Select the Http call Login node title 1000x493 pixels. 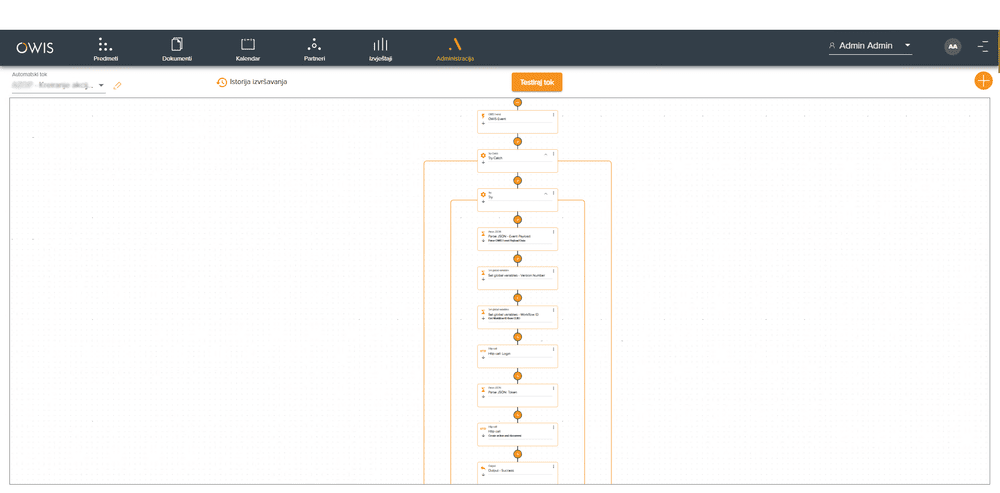(499, 353)
